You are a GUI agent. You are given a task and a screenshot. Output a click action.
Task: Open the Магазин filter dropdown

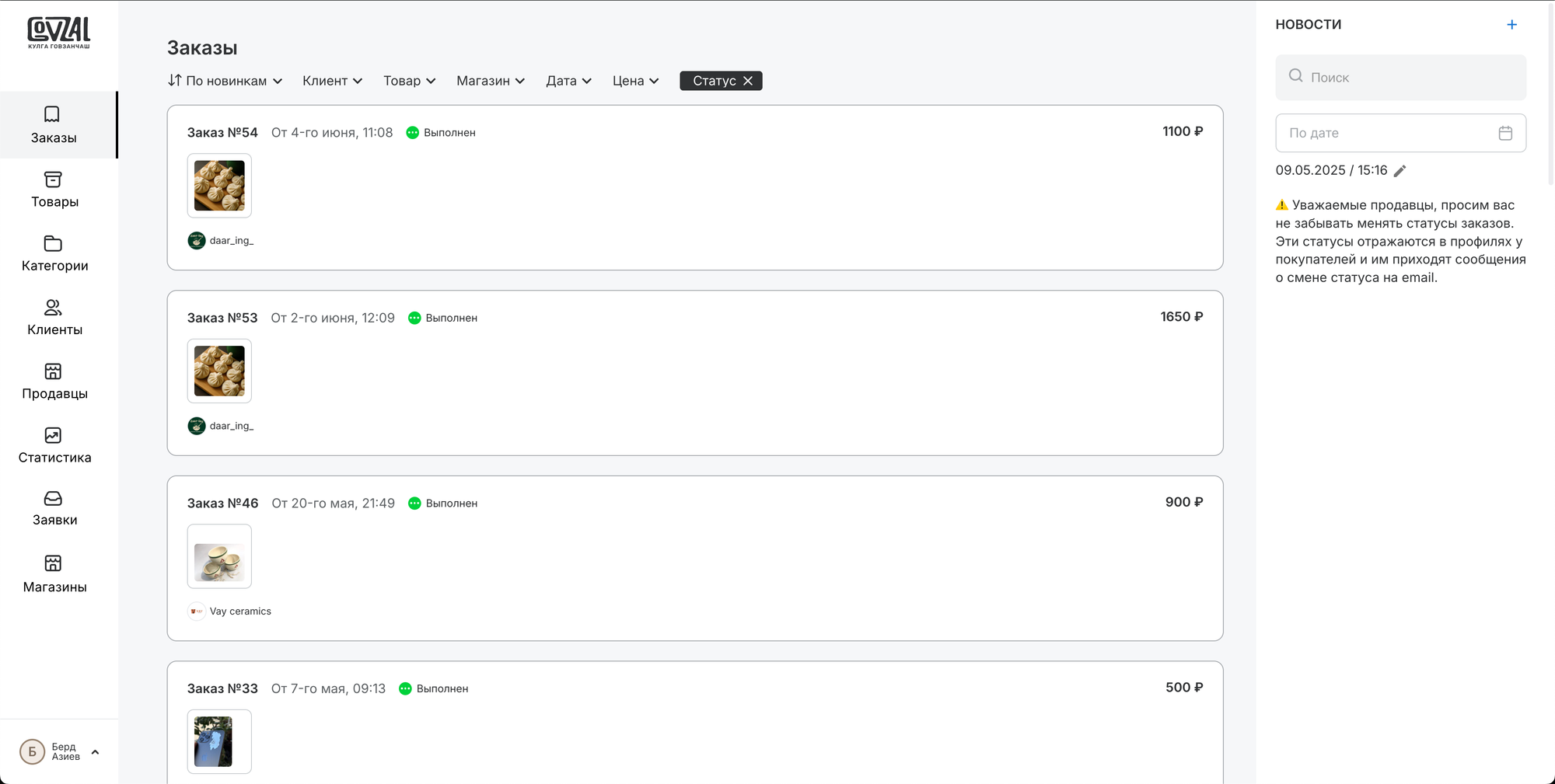tap(490, 81)
